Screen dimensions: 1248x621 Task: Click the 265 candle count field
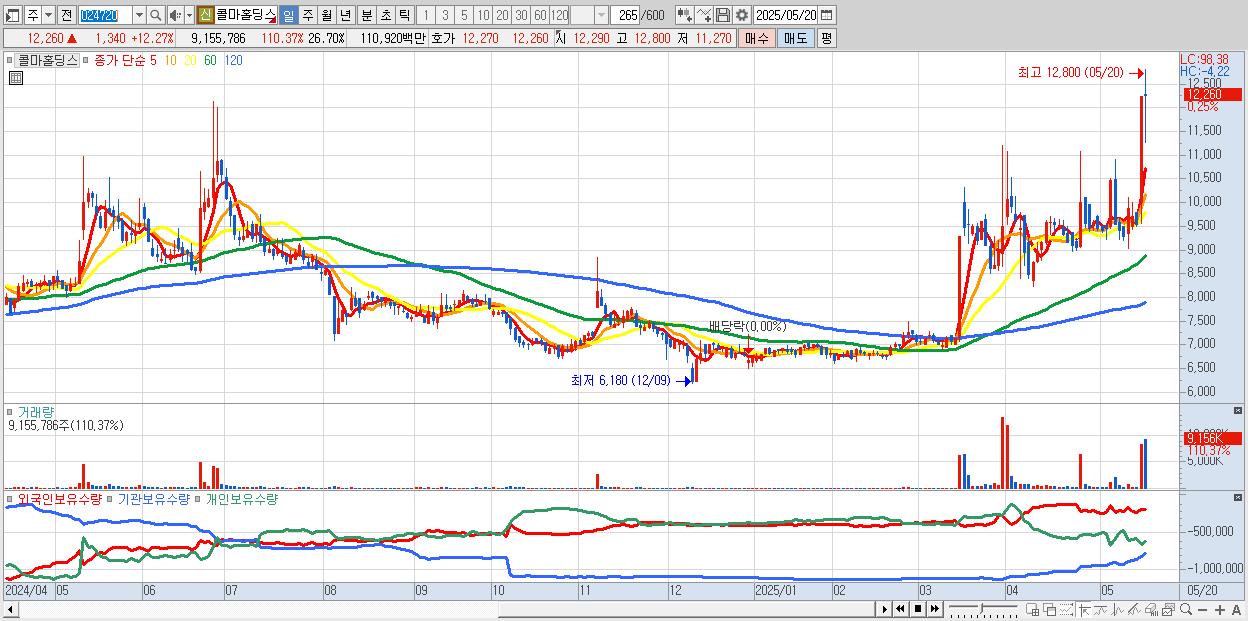point(625,15)
